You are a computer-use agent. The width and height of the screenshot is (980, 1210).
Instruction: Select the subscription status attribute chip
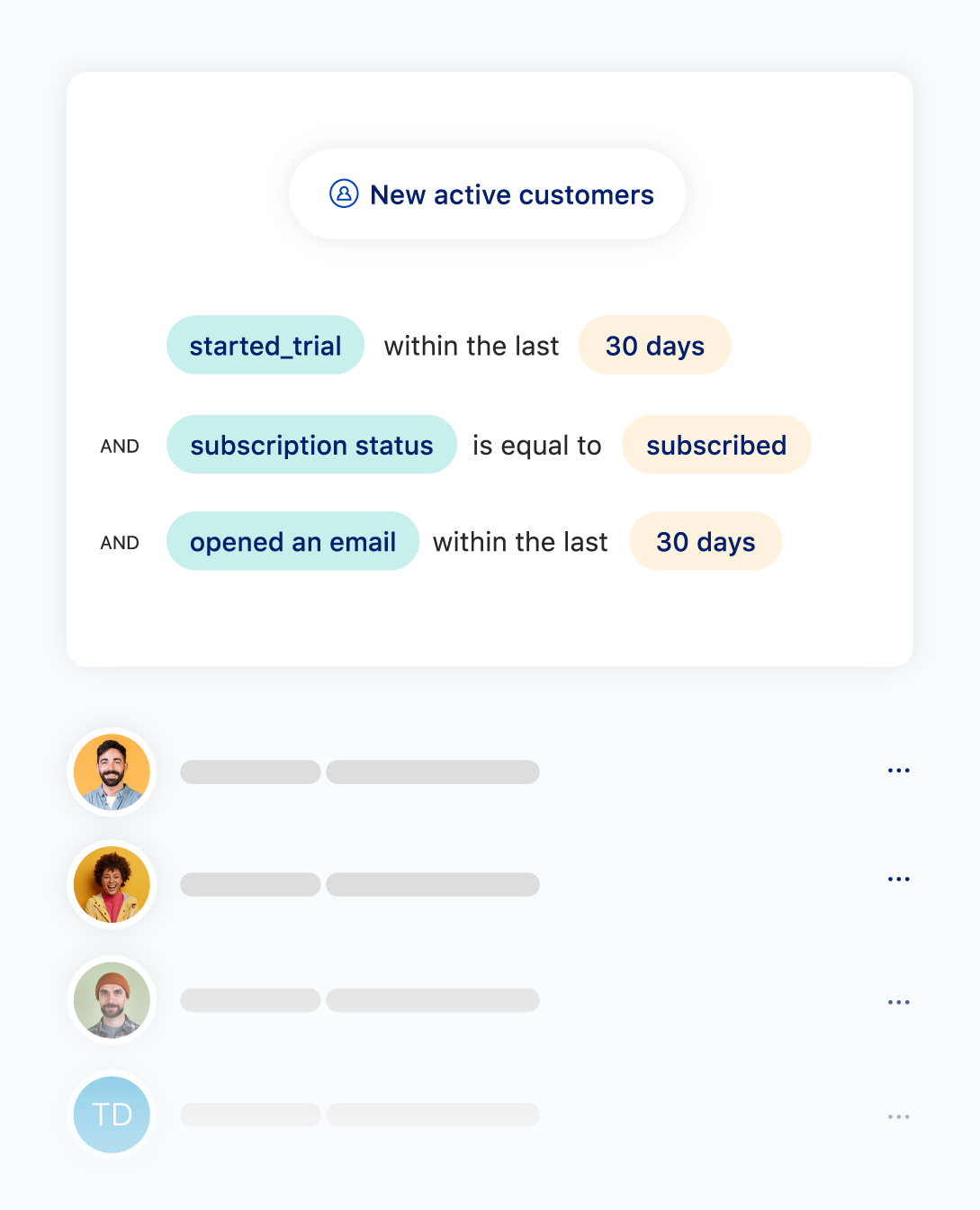point(311,445)
